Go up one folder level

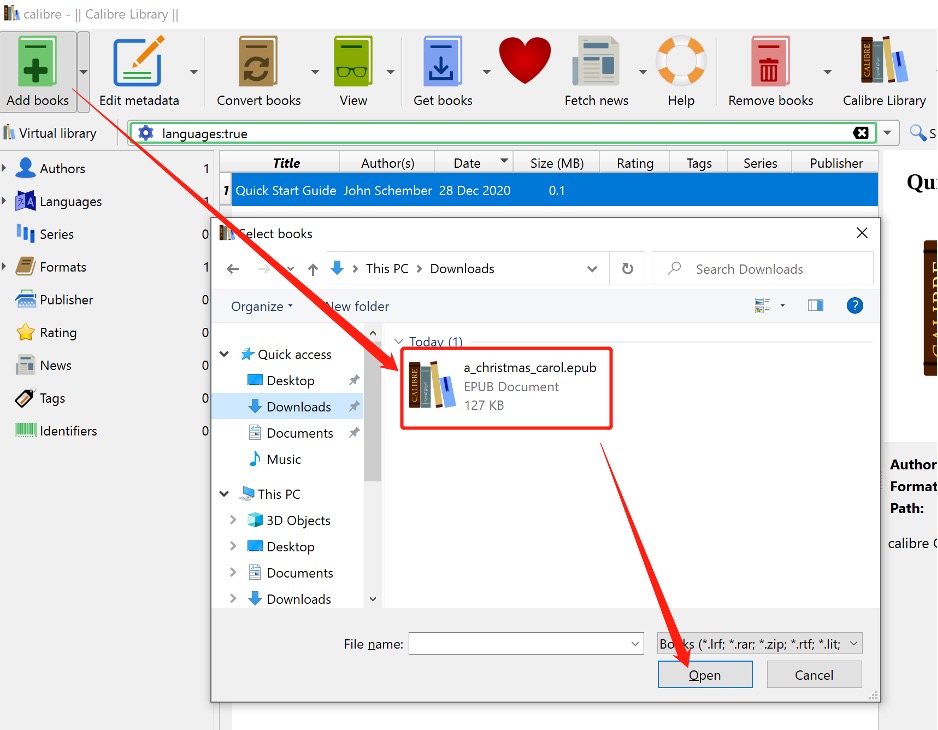tap(313, 269)
